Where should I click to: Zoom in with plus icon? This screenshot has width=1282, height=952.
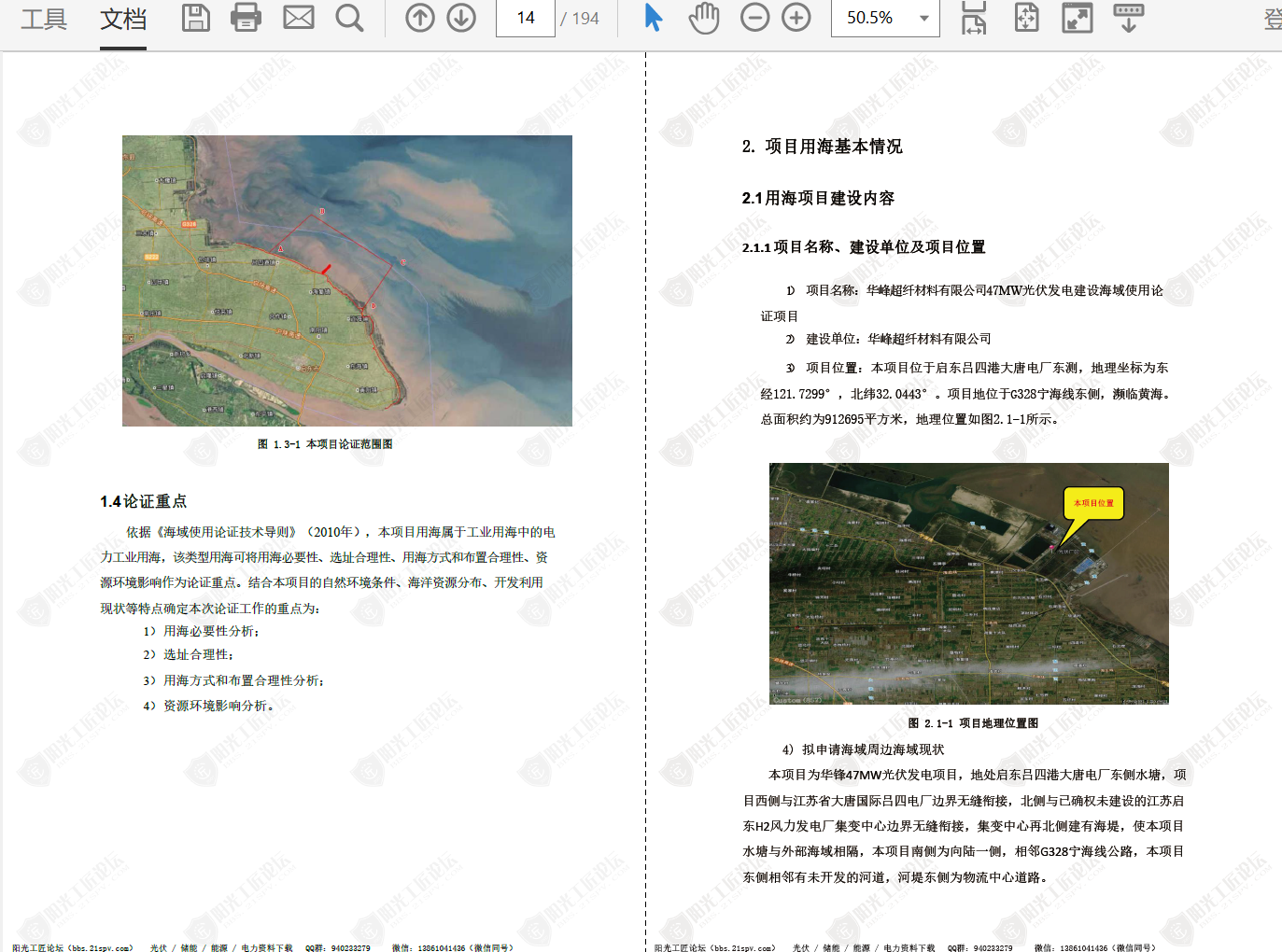pos(796,18)
